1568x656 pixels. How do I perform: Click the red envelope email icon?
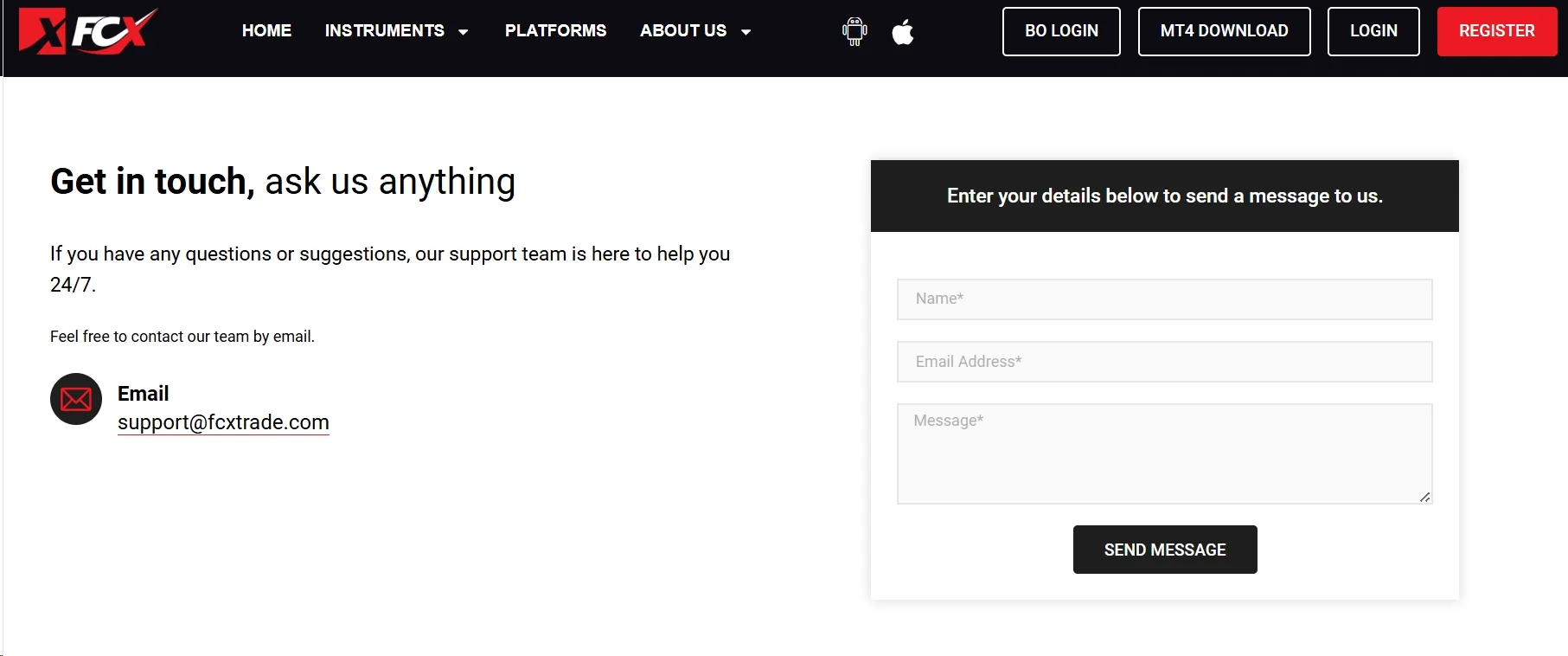pyautogui.click(x=76, y=399)
